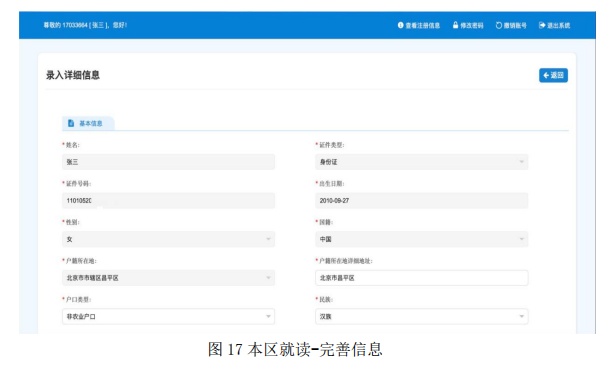
Task: Open the 户籍所在地 dropdown
Action: (168, 278)
